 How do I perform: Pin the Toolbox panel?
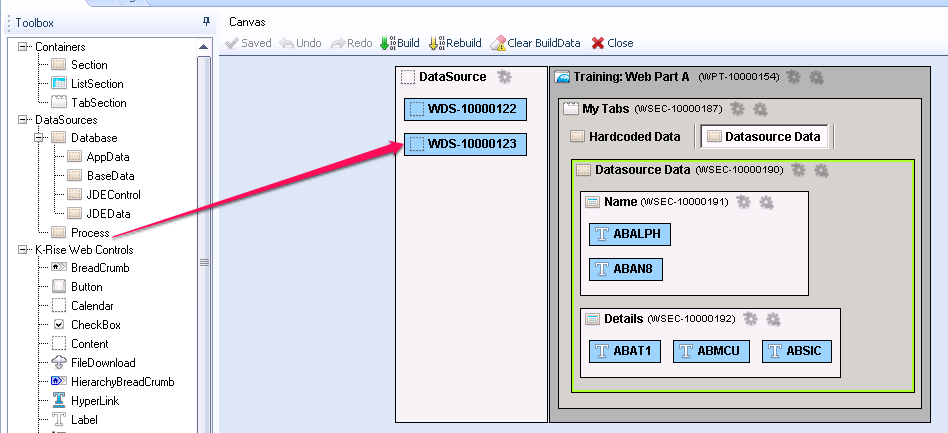pos(206,22)
